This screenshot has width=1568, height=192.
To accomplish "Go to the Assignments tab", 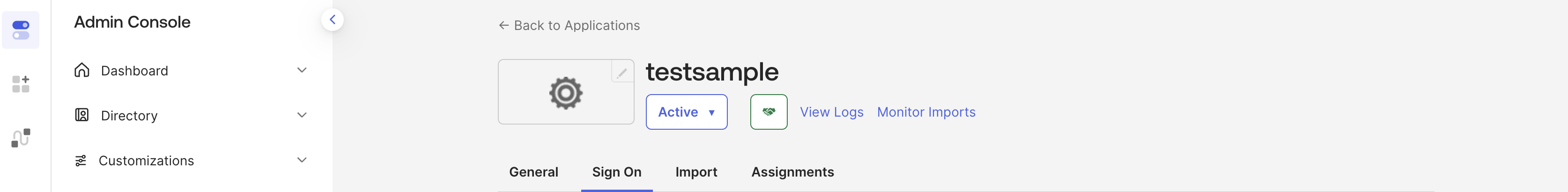I will pos(792,172).
